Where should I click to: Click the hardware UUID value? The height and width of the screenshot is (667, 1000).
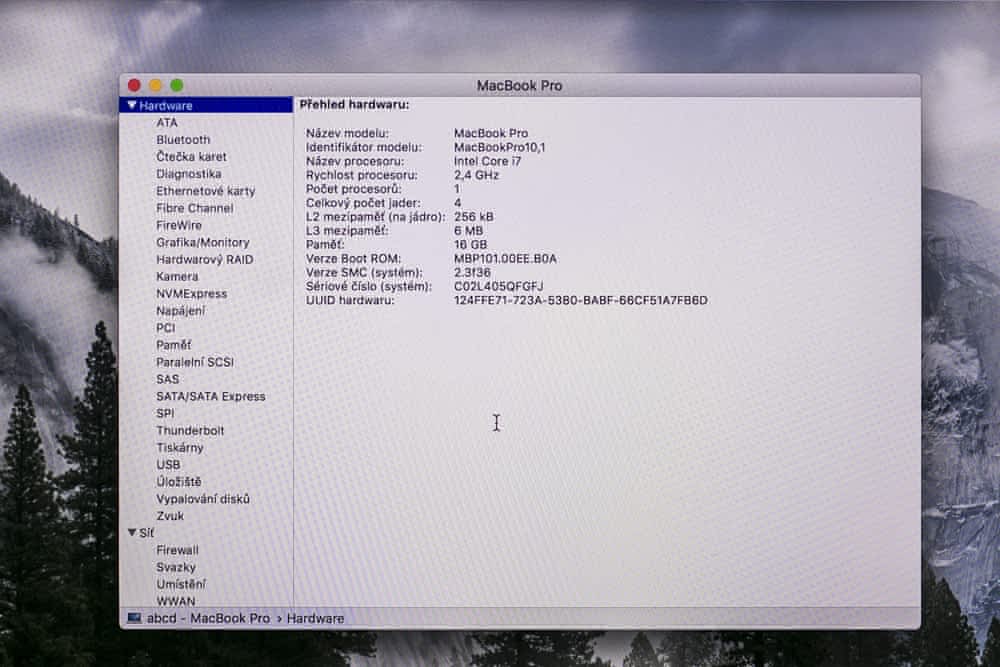tap(580, 300)
